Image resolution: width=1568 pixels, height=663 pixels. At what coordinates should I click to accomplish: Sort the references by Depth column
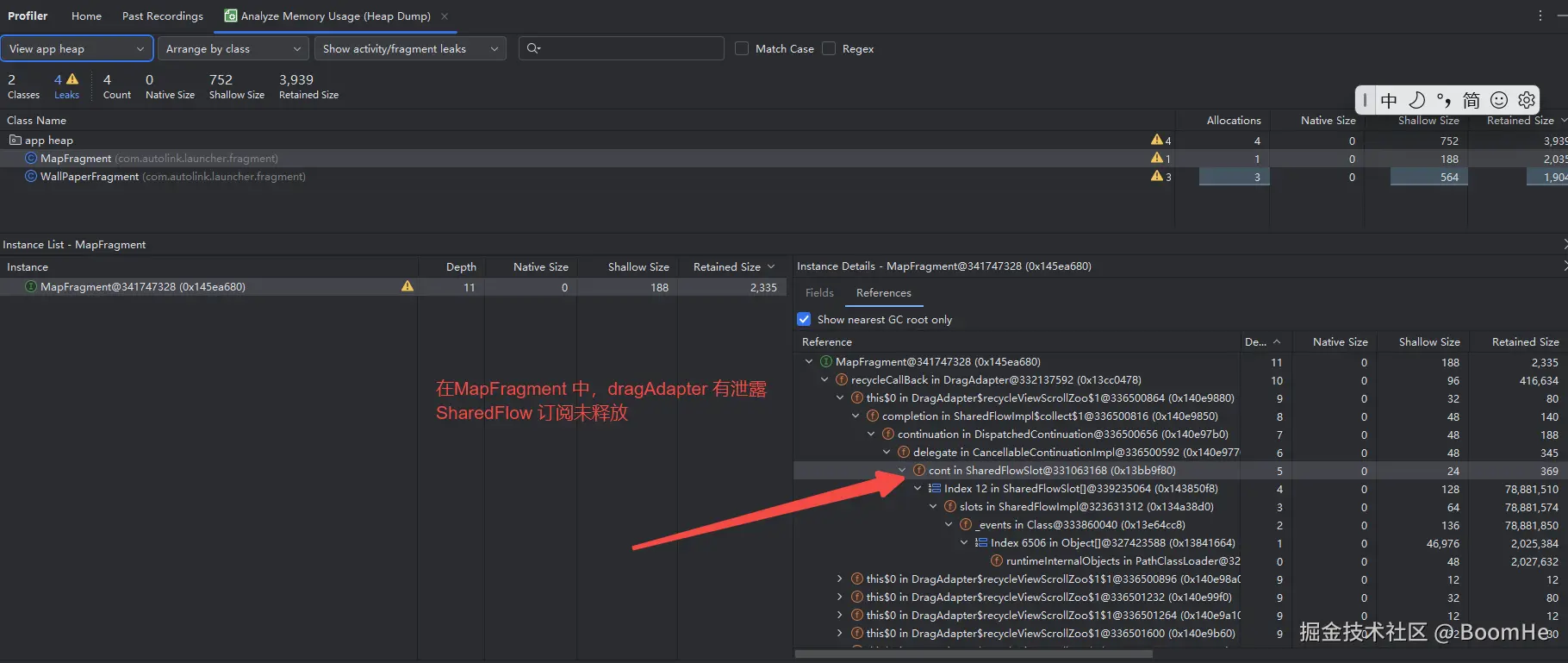1262,342
